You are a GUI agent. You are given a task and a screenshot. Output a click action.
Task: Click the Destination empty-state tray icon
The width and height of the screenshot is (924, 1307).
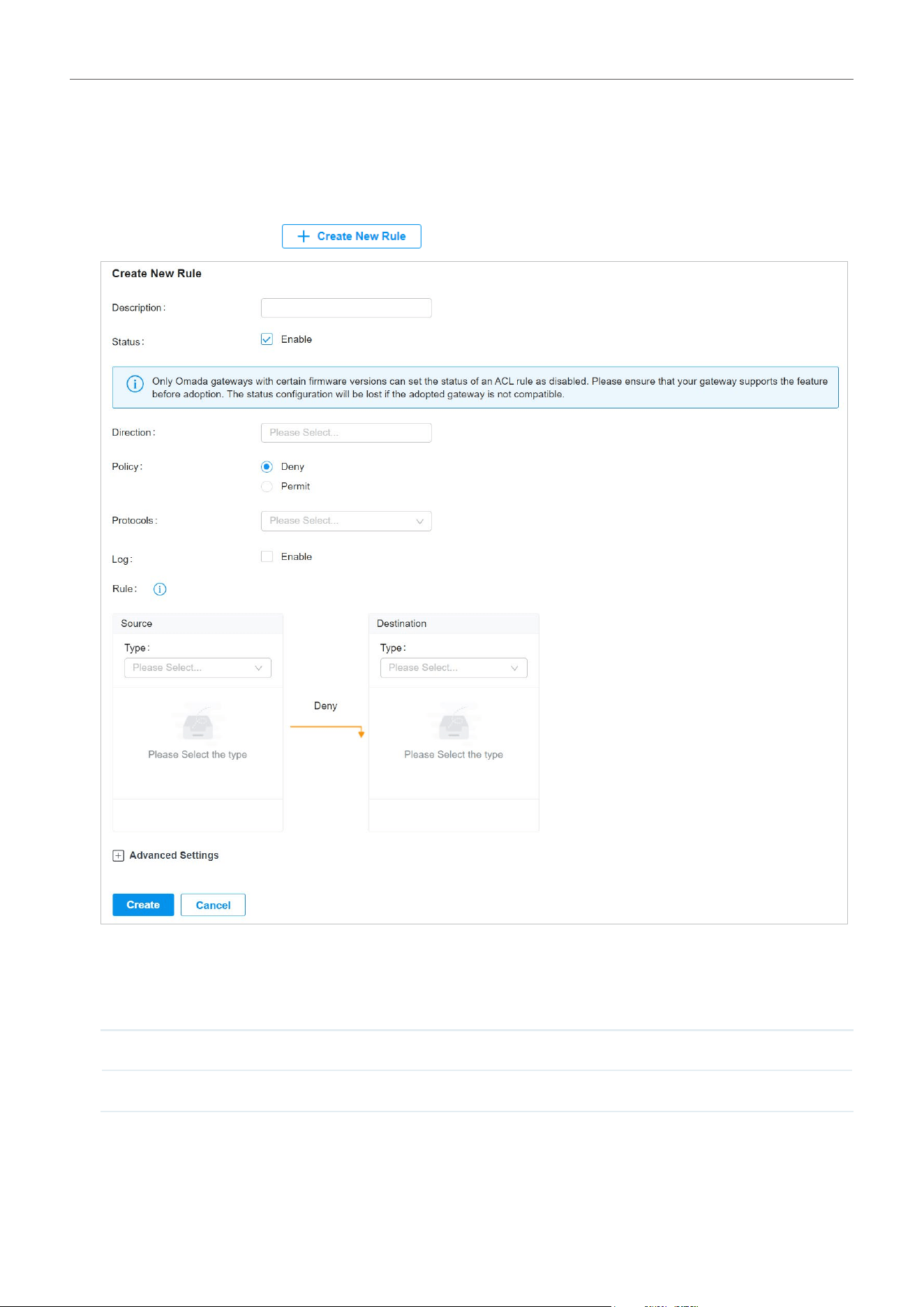pos(454,722)
